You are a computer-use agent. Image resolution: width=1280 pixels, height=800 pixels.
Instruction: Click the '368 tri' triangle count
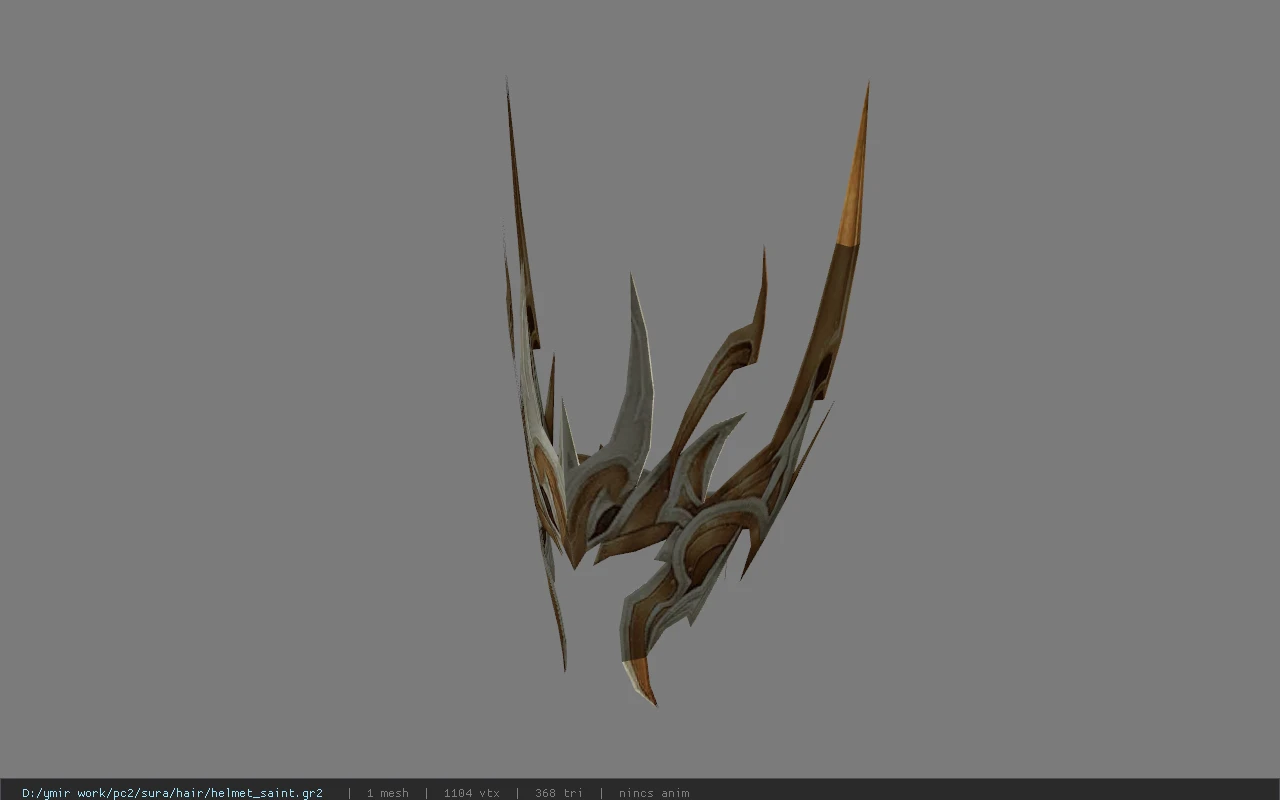[558, 793]
